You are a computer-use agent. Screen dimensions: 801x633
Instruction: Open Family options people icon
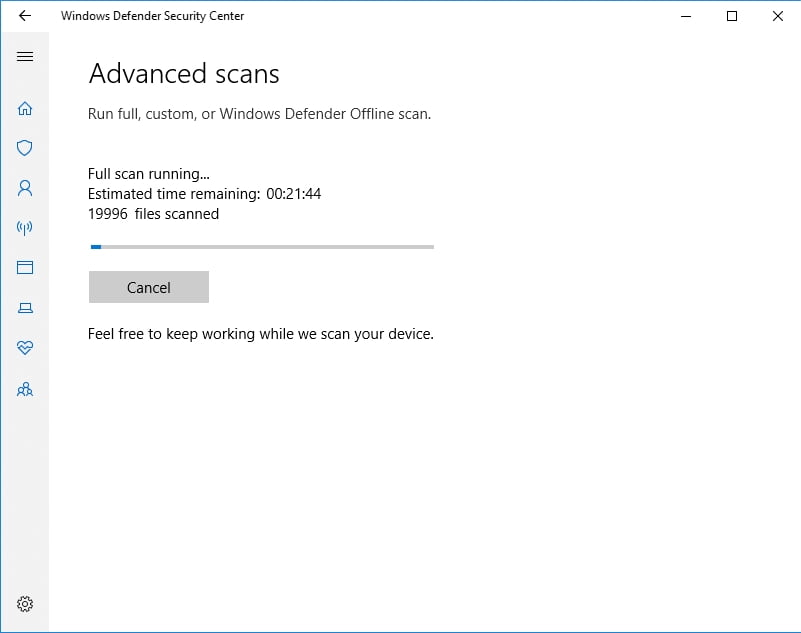point(25,389)
